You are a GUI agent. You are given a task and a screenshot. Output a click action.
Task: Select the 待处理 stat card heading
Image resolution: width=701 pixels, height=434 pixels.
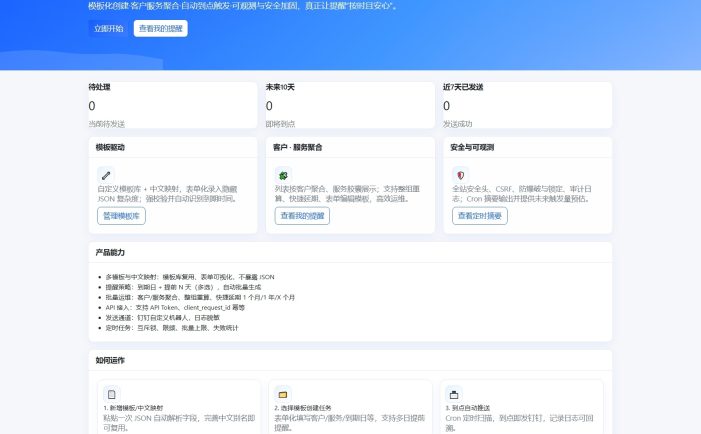coord(99,87)
